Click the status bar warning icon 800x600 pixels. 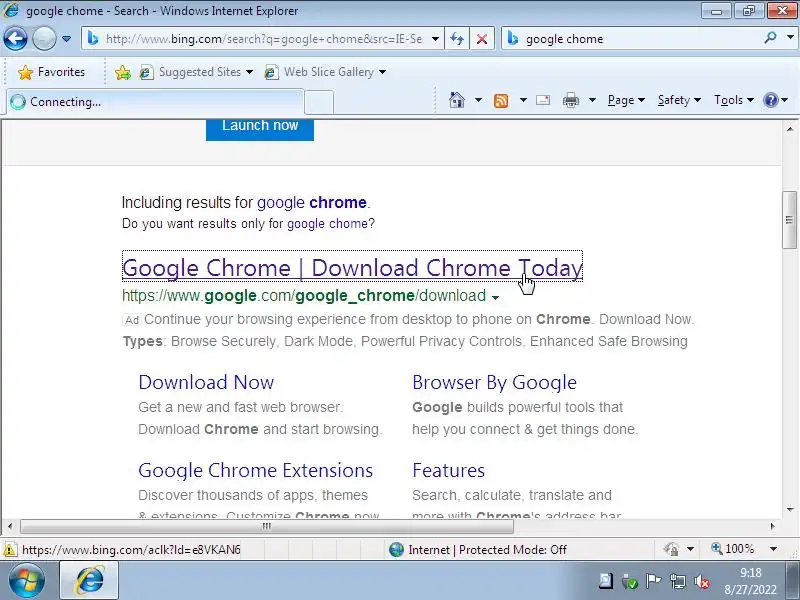pos(9,549)
